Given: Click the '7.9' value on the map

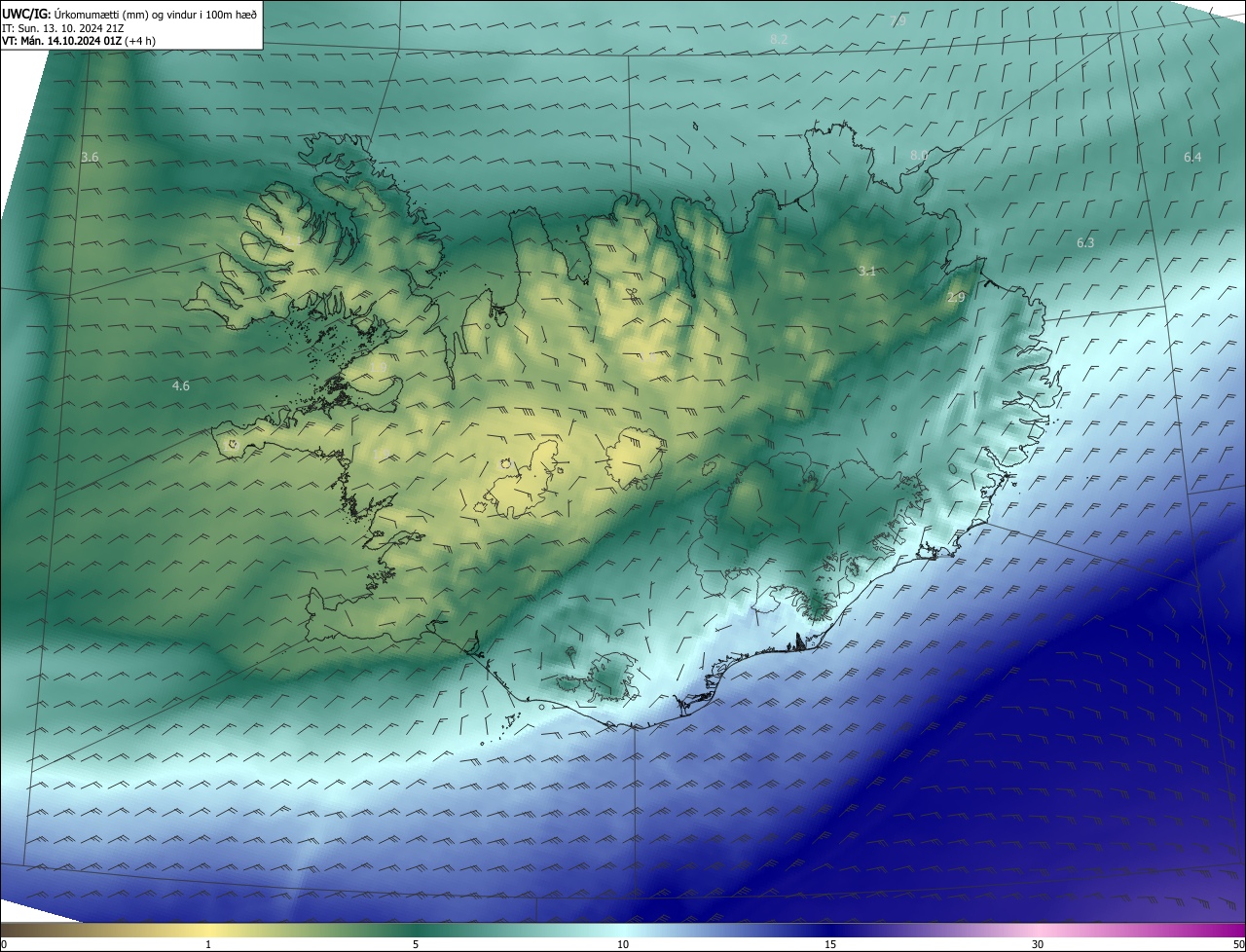Looking at the screenshot, I should click(898, 20).
